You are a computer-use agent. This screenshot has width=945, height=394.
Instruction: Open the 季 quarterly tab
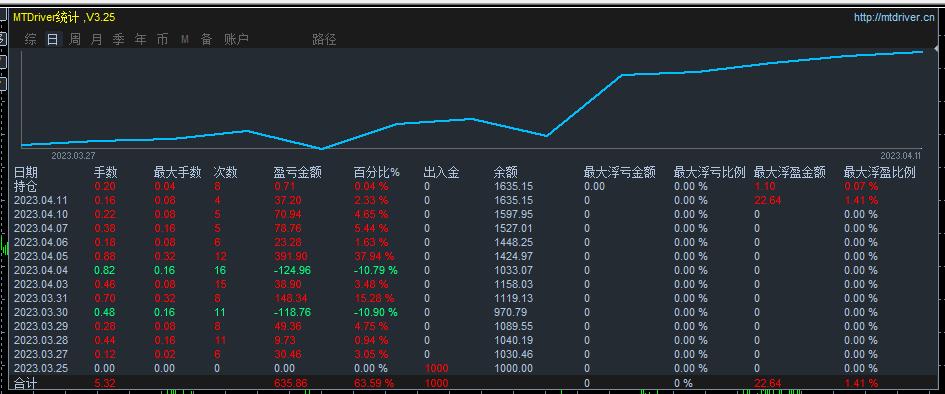click(119, 40)
